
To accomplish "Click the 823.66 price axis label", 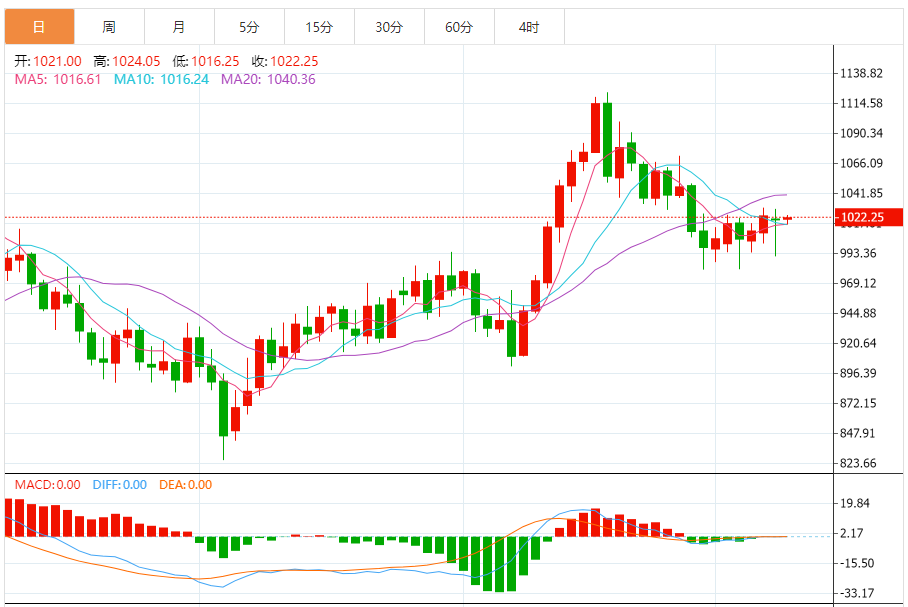I will [858, 463].
